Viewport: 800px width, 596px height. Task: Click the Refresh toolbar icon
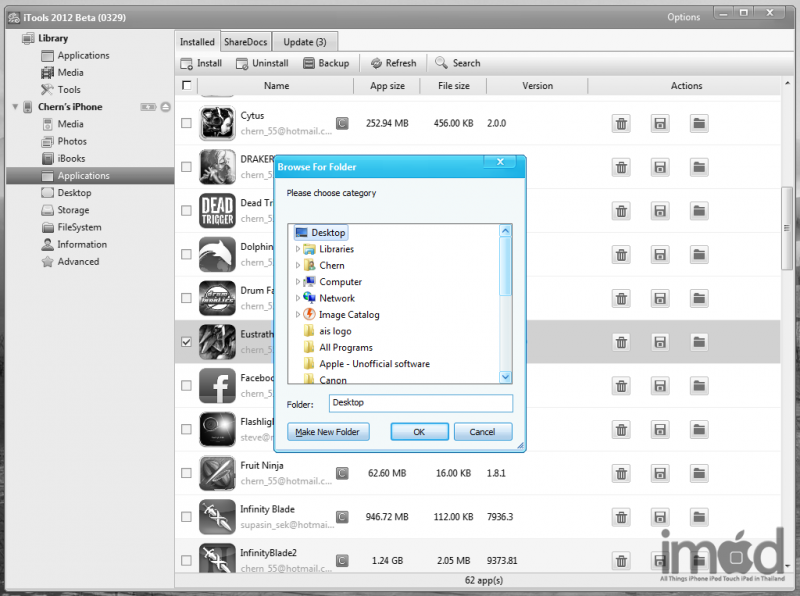376,63
